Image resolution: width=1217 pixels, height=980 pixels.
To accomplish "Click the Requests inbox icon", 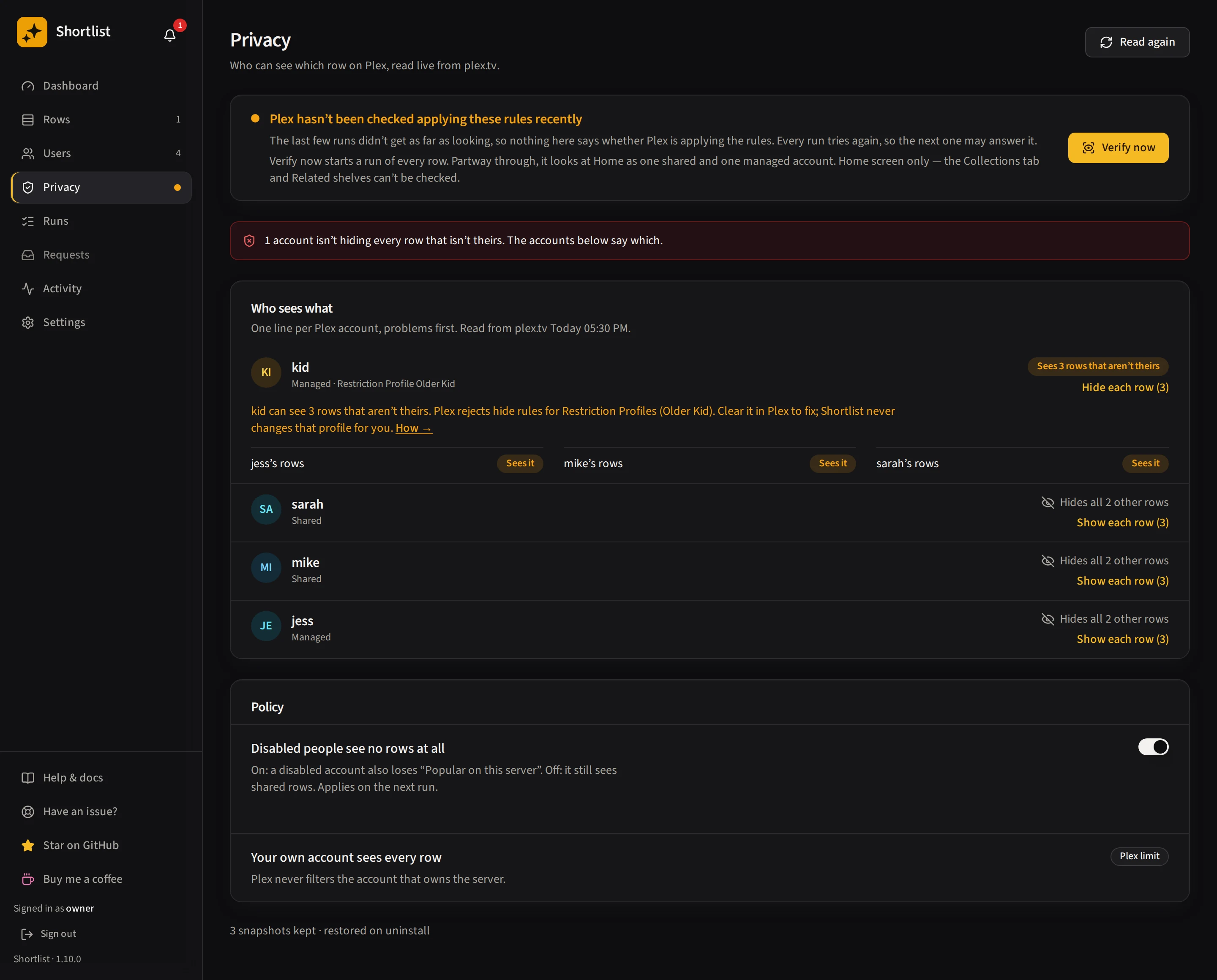I will tap(27, 255).
